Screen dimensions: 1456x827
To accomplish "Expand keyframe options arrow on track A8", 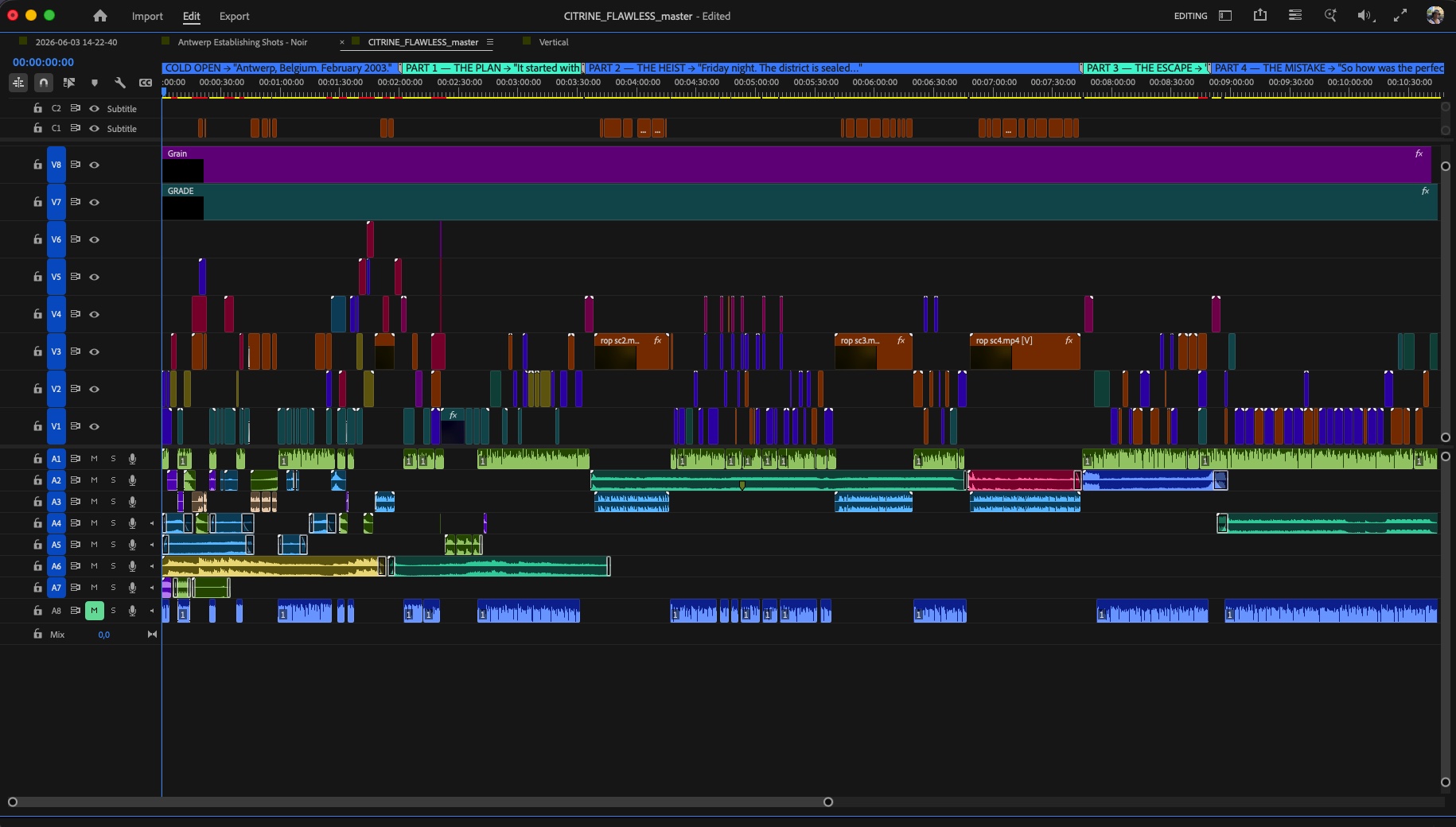I will point(152,611).
